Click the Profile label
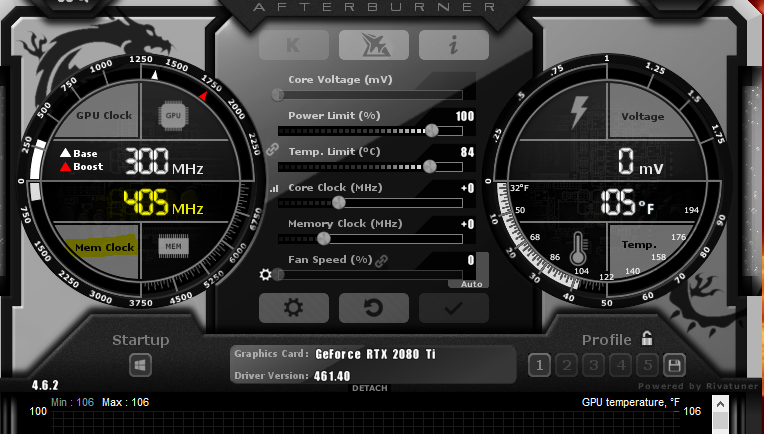Viewport: 764px width, 434px height. coord(607,340)
